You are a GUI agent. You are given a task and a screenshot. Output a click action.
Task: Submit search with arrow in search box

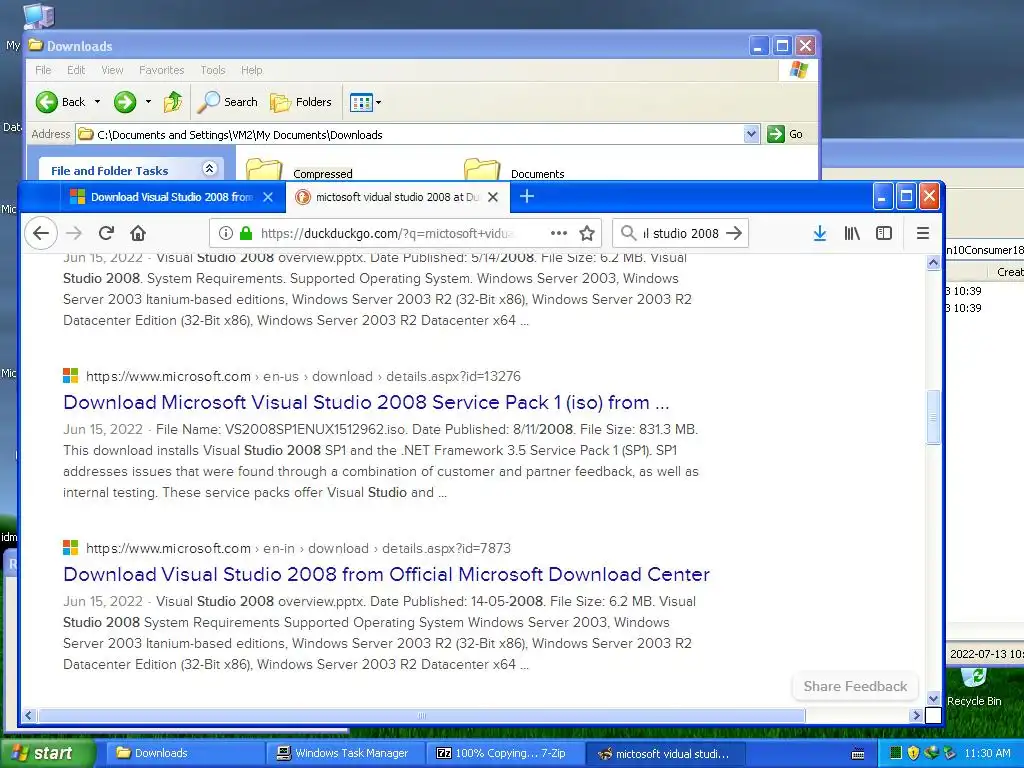click(x=734, y=233)
